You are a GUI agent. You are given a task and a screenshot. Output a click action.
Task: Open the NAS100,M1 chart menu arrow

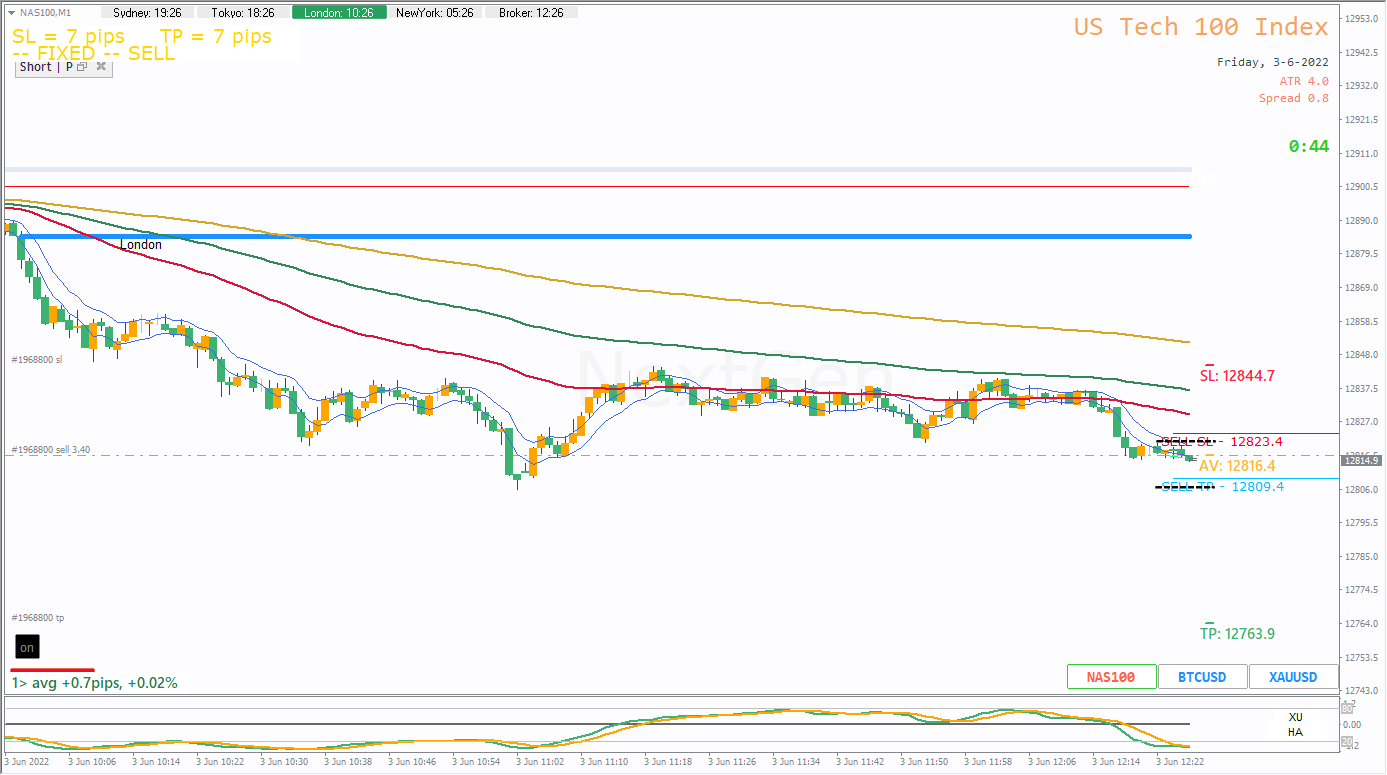click(11, 12)
